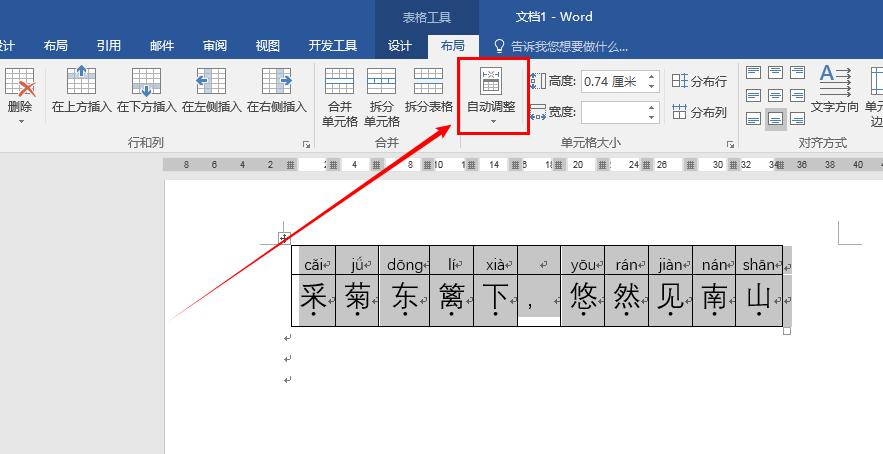Increase the 宽度 column width value

(652, 108)
